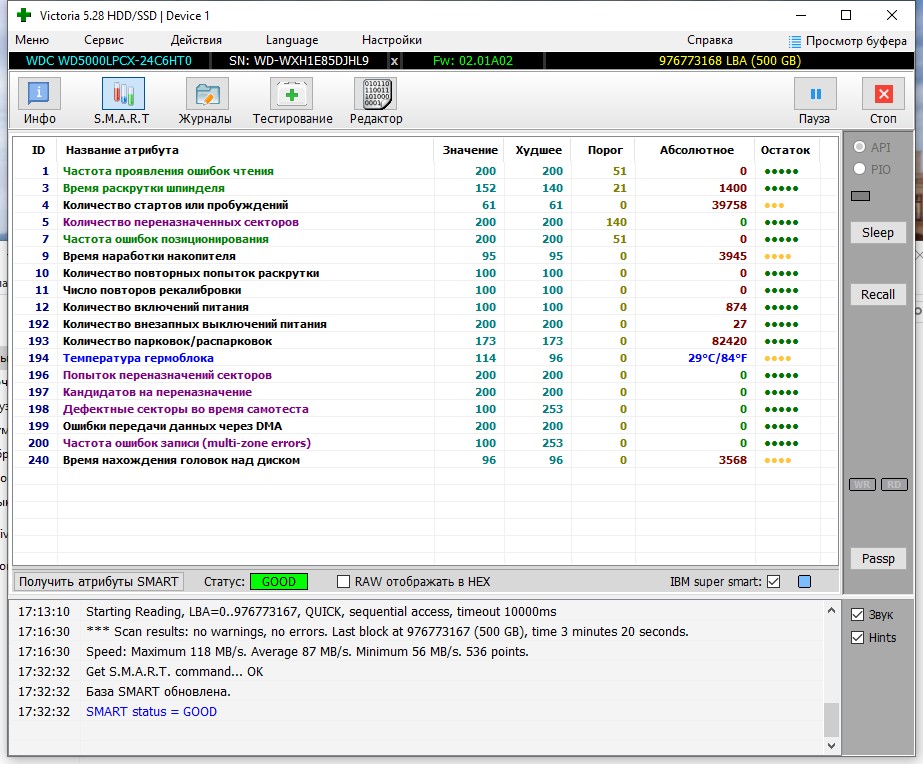This screenshot has width=923, height=764.
Task: Click the Порог column header
Action: click(x=605, y=150)
